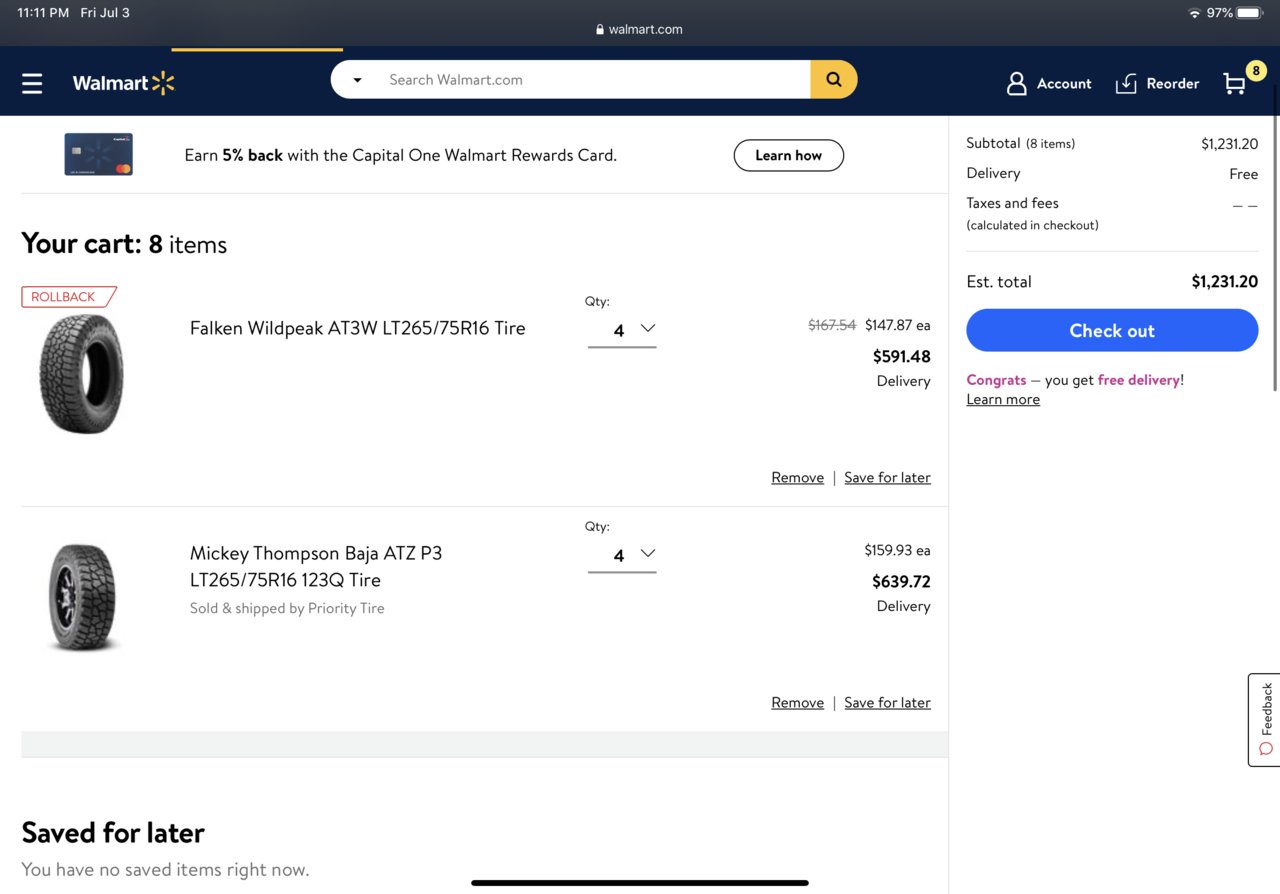Click the Account label text
Image resolution: width=1280 pixels, height=894 pixels.
click(x=1064, y=83)
